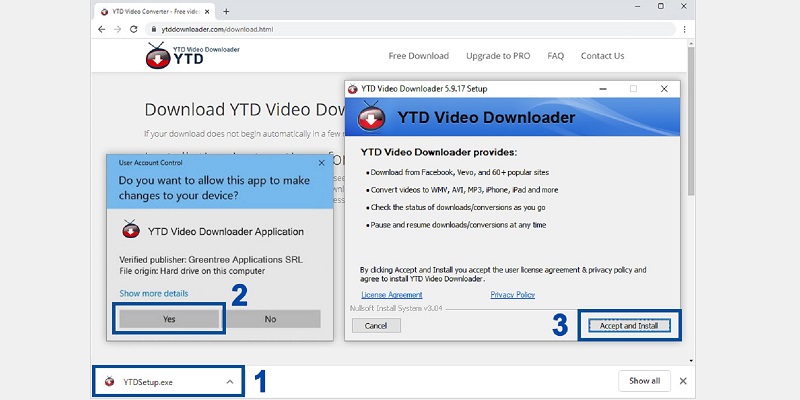Click 'File origin: Hard drive on this computer'

[x=192, y=271]
